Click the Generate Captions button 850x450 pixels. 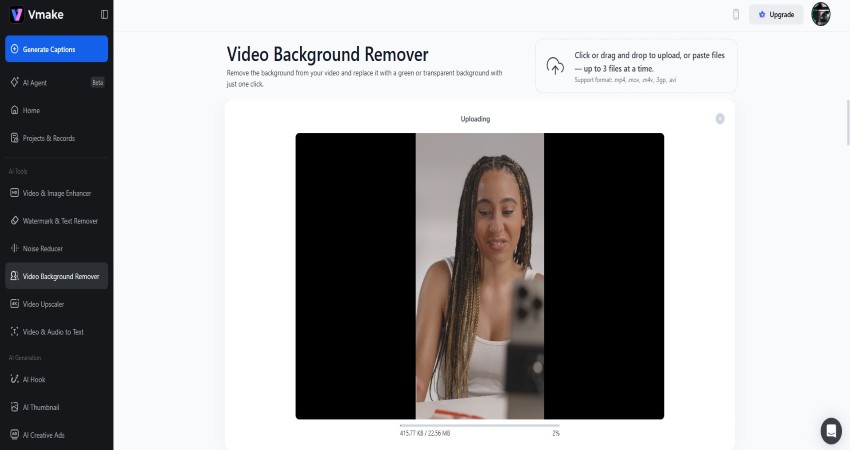coord(56,49)
